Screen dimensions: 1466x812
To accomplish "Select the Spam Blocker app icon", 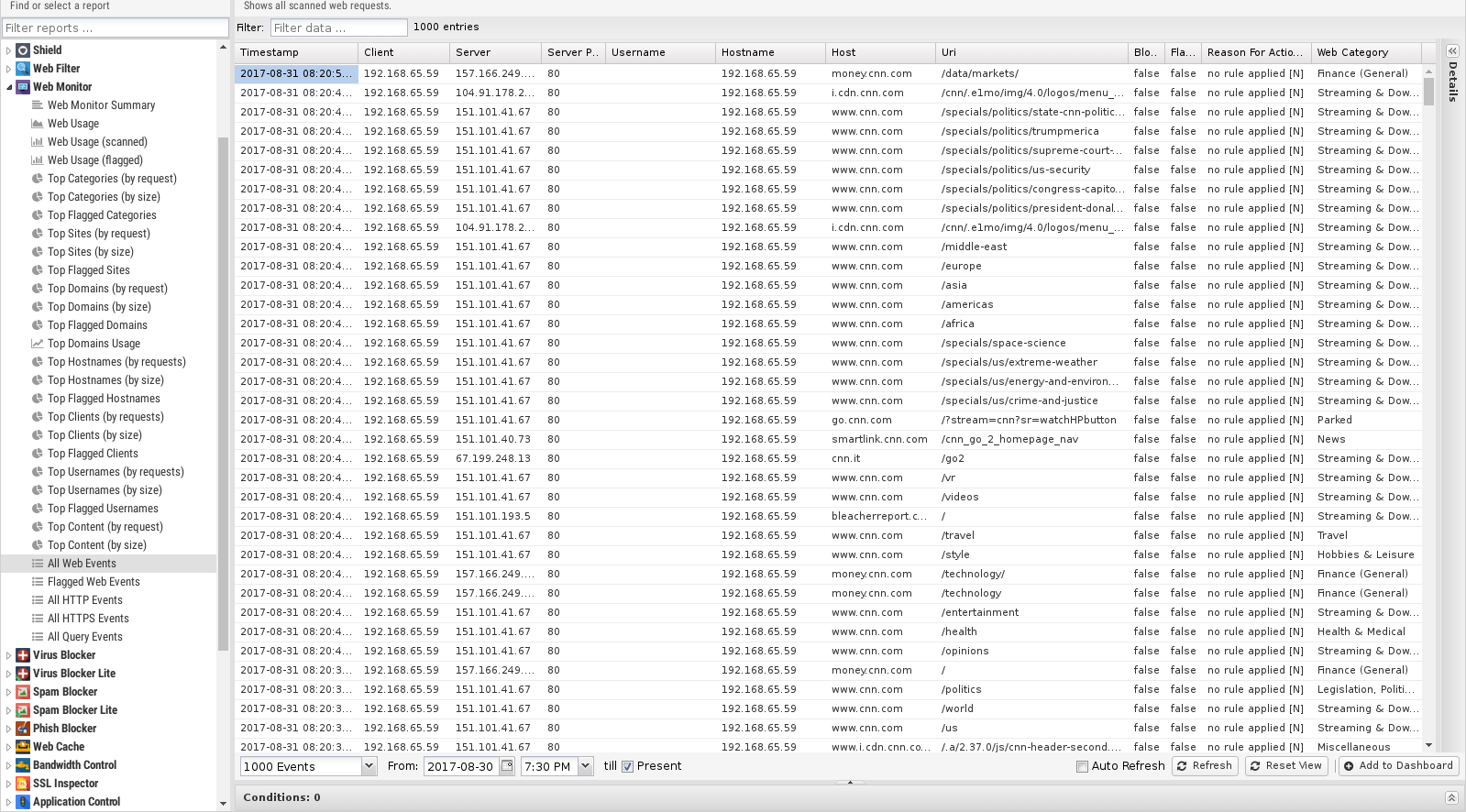I will click(x=23, y=692).
